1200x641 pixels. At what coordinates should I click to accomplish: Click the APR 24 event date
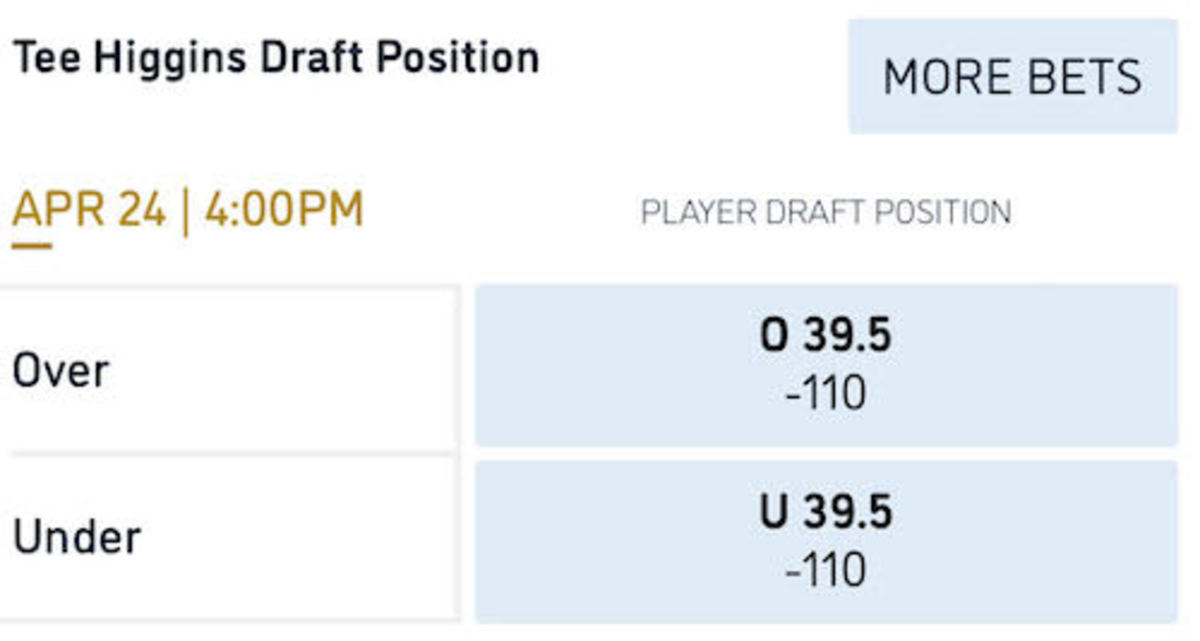click(89, 211)
